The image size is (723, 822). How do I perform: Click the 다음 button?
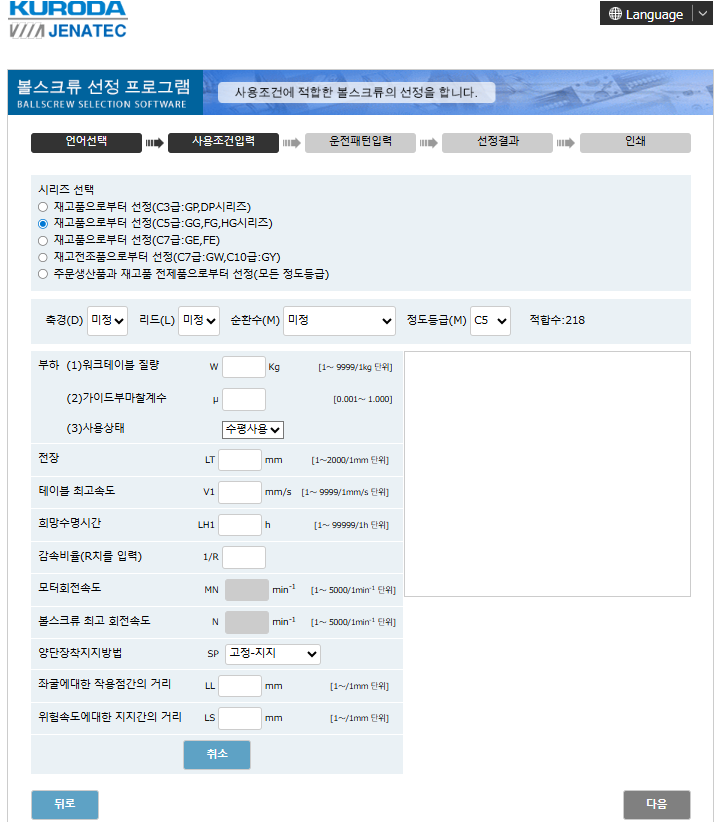point(656,804)
